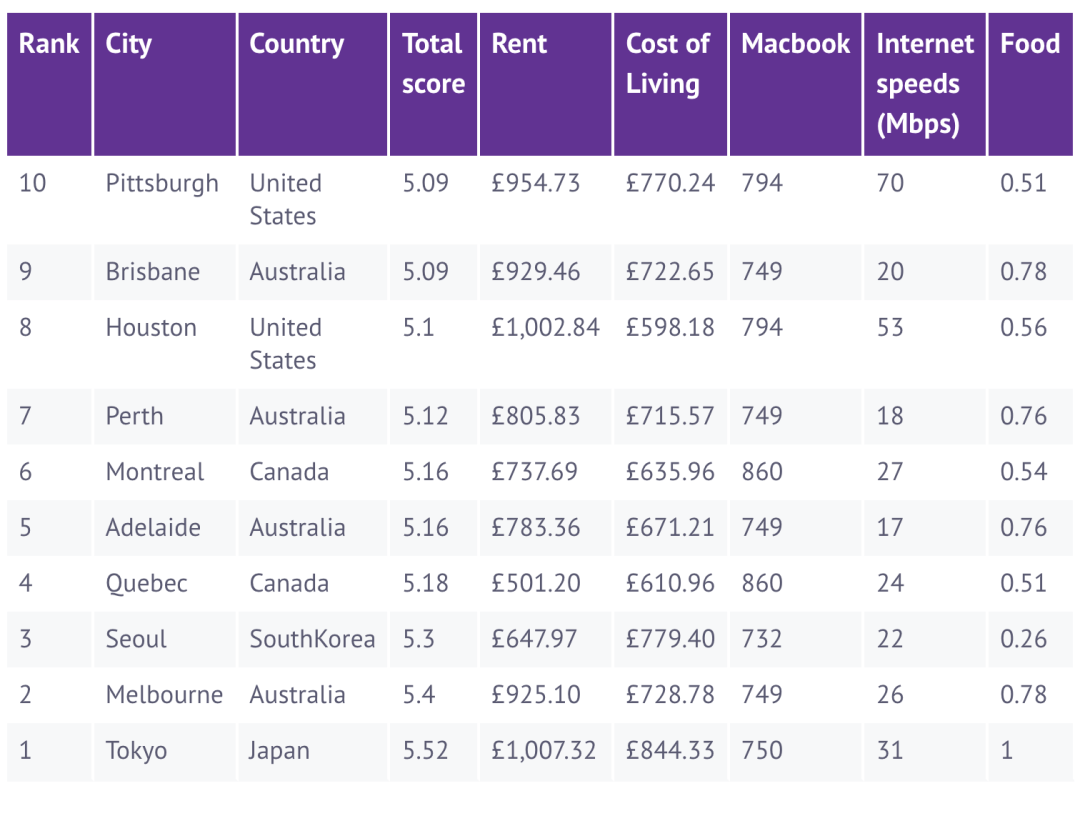The width and height of the screenshot is (1080, 816).
Task: Select the Country column header
Action: (297, 44)
